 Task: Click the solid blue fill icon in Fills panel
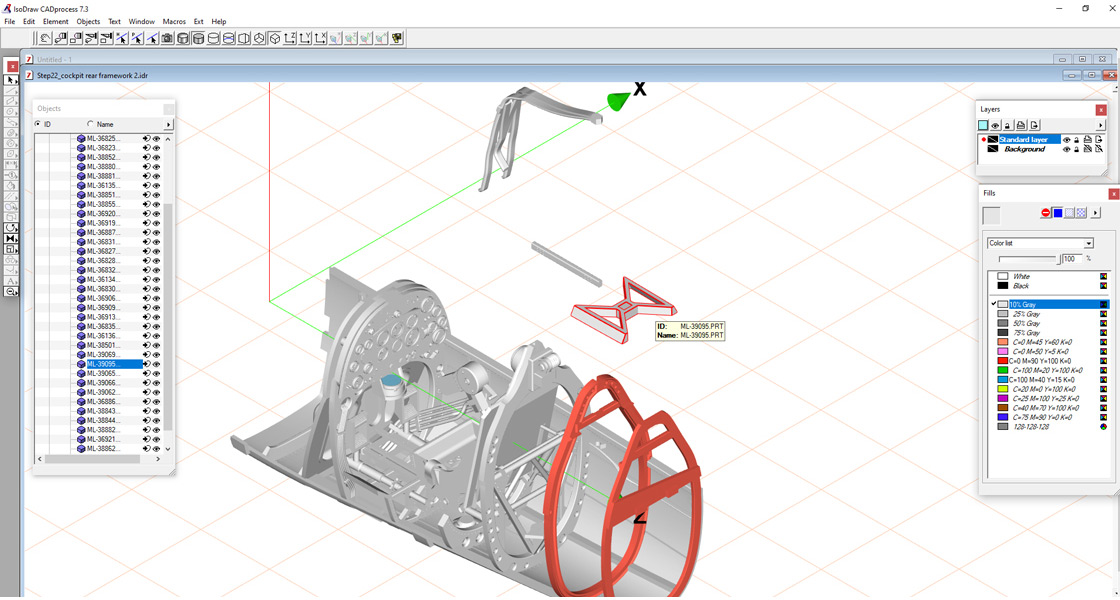click(x=1058, y=213)
